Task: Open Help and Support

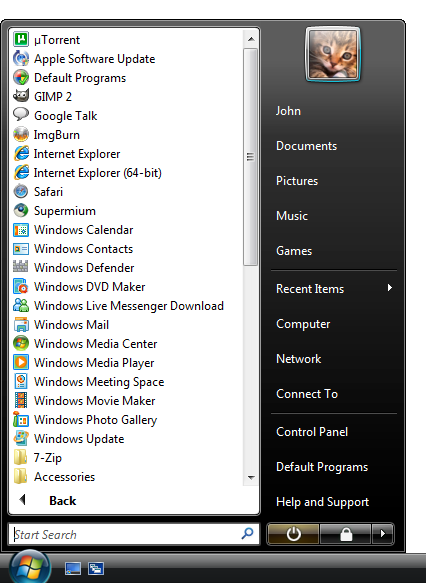Action: pos(322,502)
